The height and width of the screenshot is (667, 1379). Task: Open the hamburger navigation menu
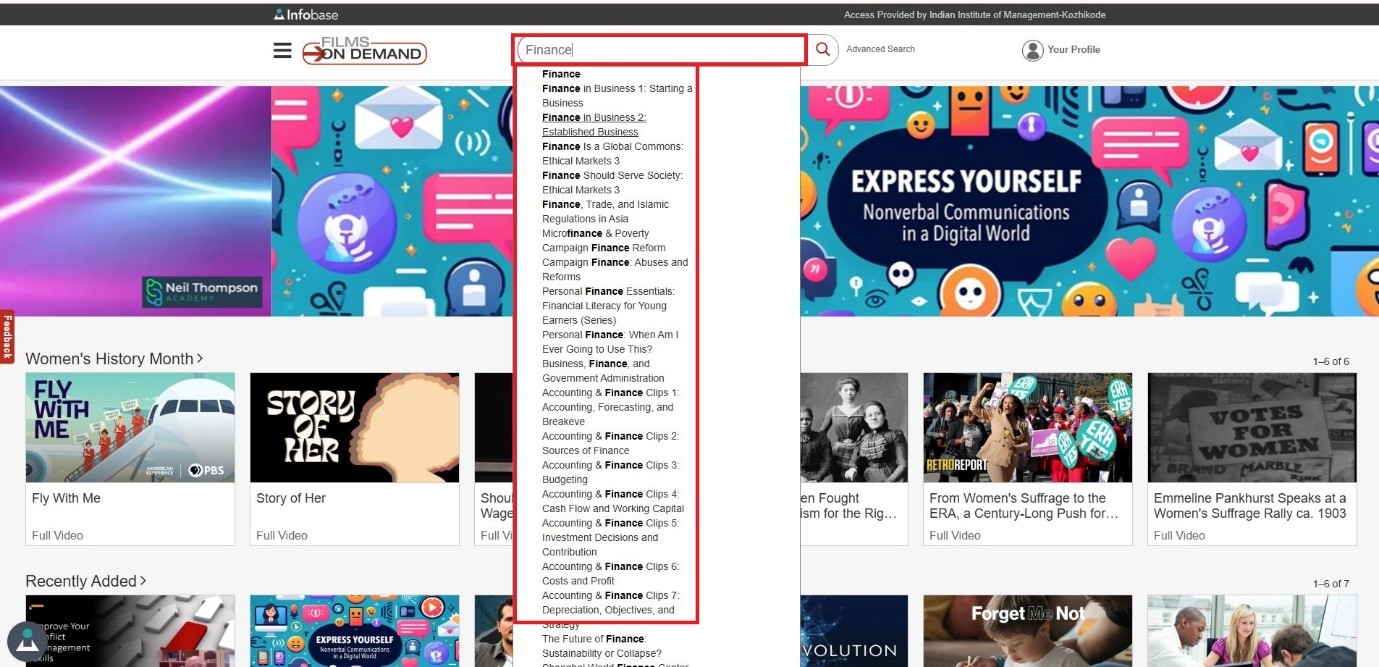(282, 50)
